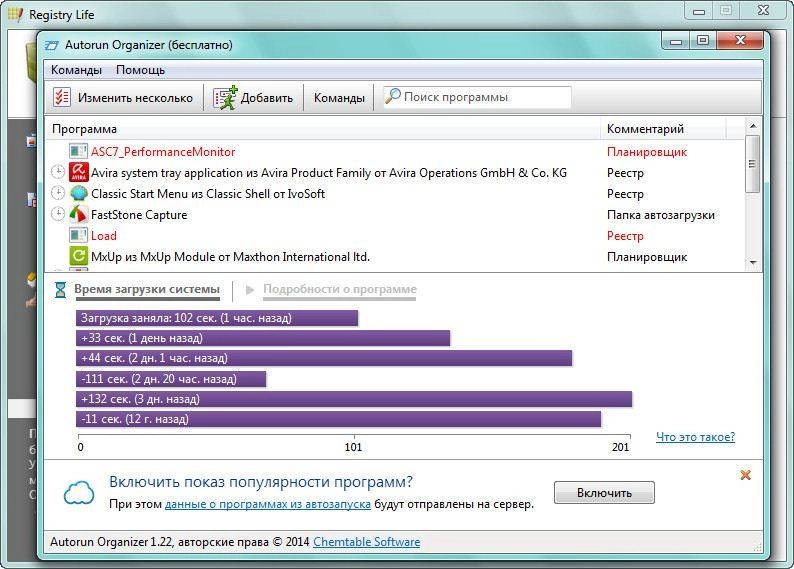Click the clock icon beside Classic Start Menu
Screen dimensions: 794x569
(x=58, y=193)
